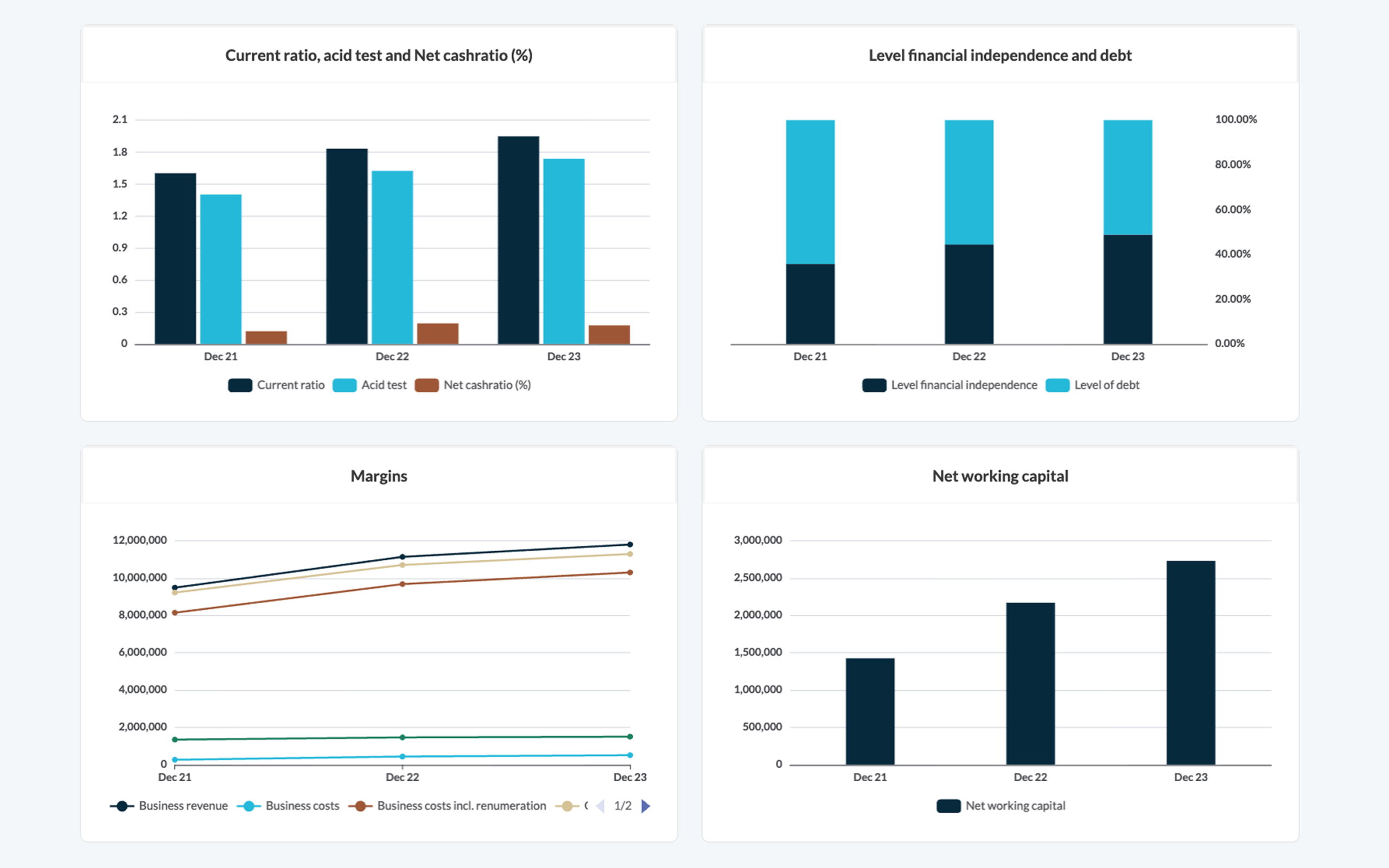The image size is (1389, 868).
Task: Toggle the Business revenue legend series
Action: point(169,806)
